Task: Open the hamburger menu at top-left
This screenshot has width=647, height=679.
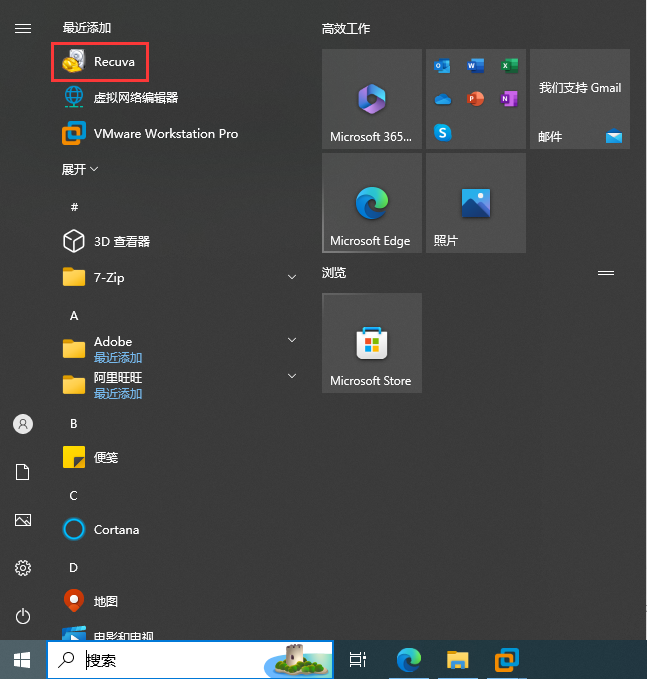Action: point(23,29)
